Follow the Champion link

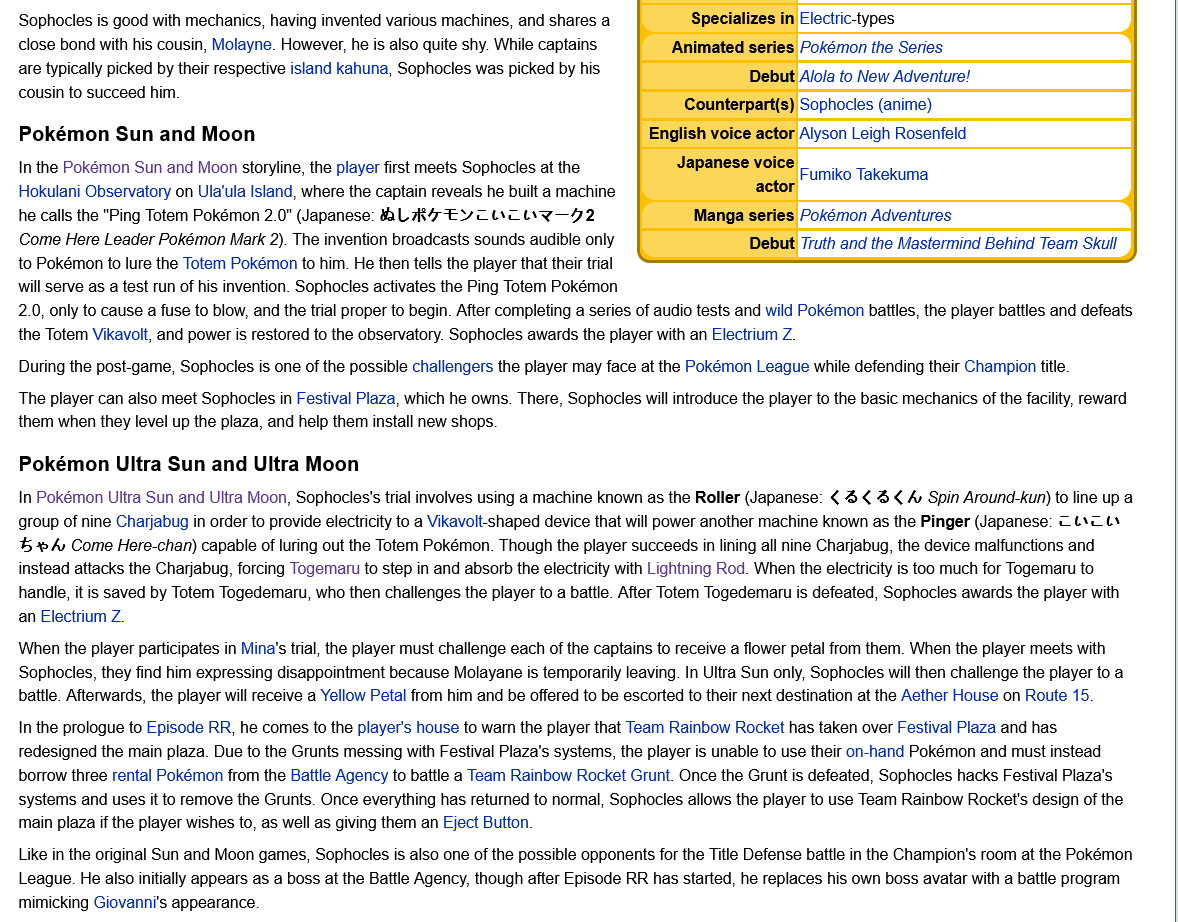(1000, 367)
